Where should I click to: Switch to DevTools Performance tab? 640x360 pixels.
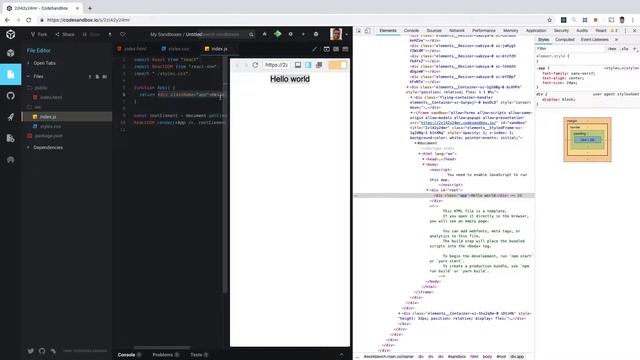point(484,31)
